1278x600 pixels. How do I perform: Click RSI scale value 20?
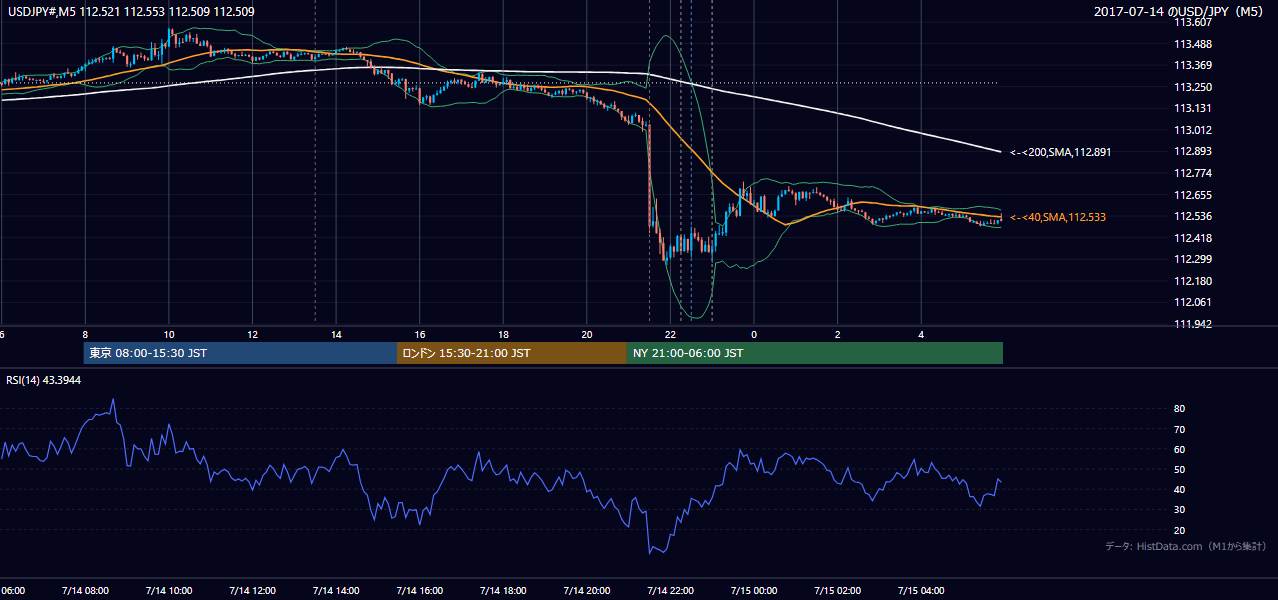[x=1180, y=530]
